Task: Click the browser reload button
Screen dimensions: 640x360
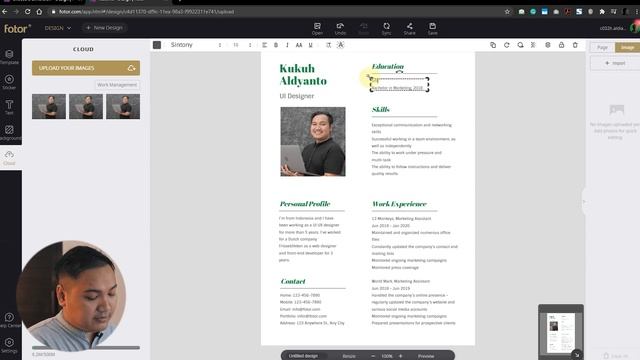Action: click(x=27, y=12)
